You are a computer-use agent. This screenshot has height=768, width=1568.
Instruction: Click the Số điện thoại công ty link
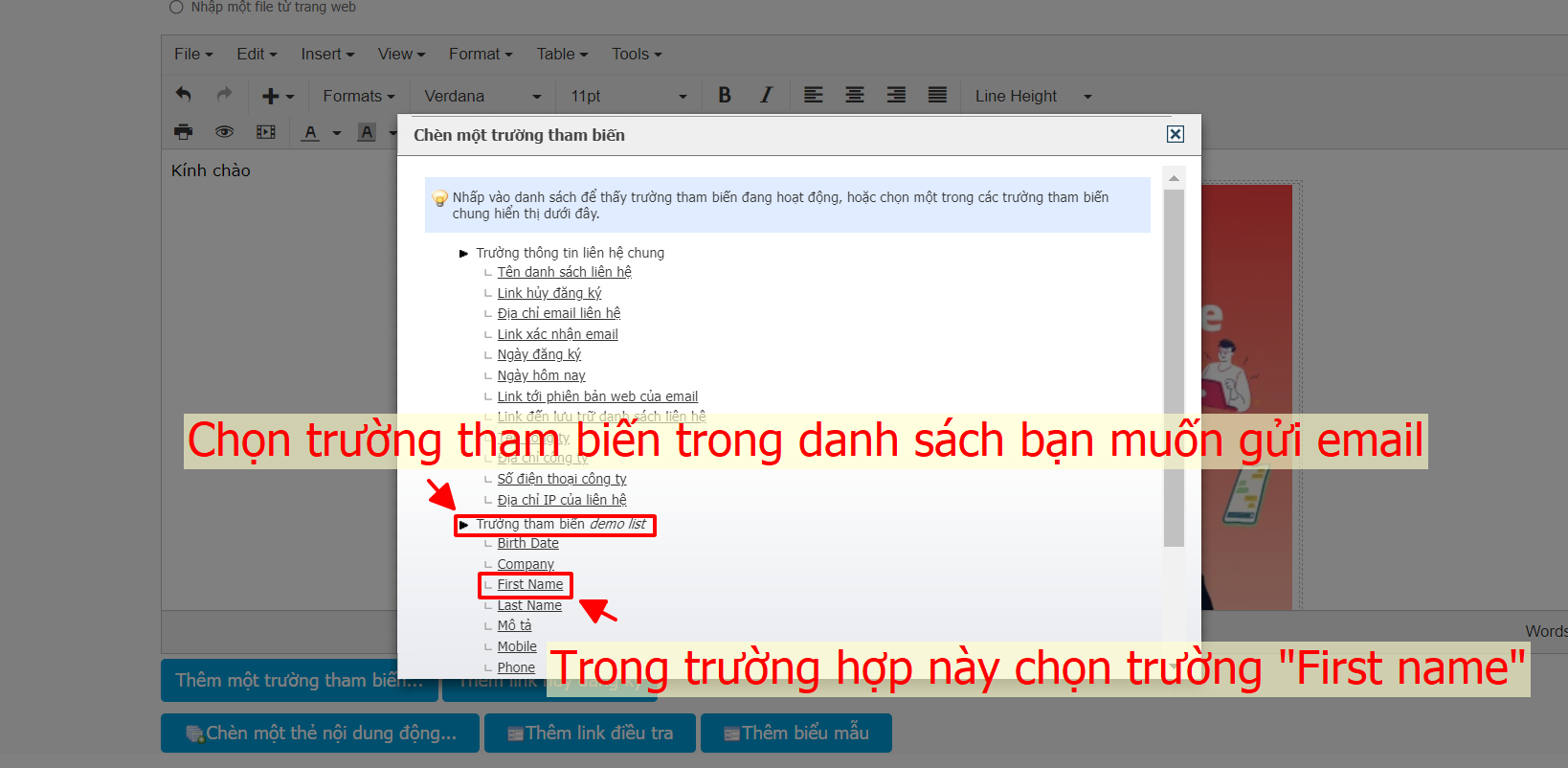click(x=562, y=479)
